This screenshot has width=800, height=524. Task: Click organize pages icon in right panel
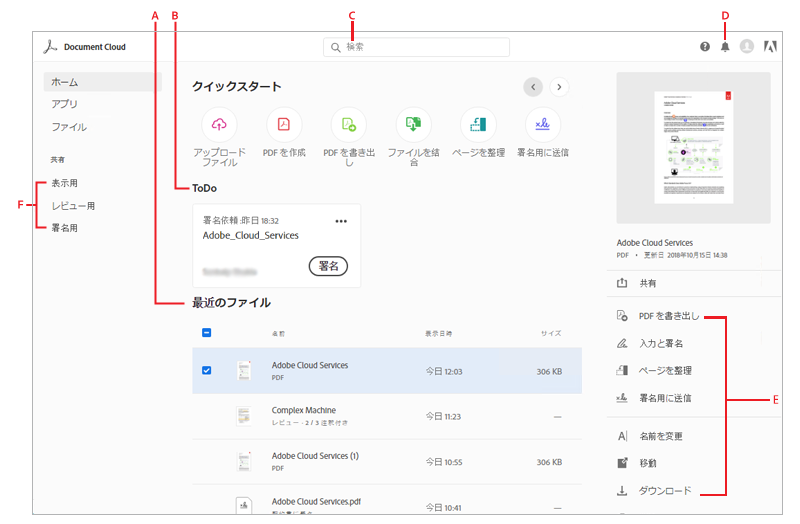coord(622,370)
